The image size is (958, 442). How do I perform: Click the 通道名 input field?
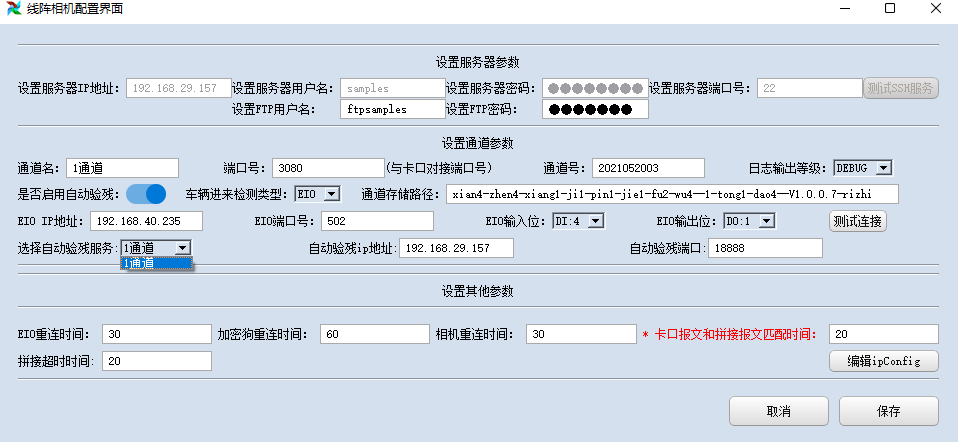122,168
